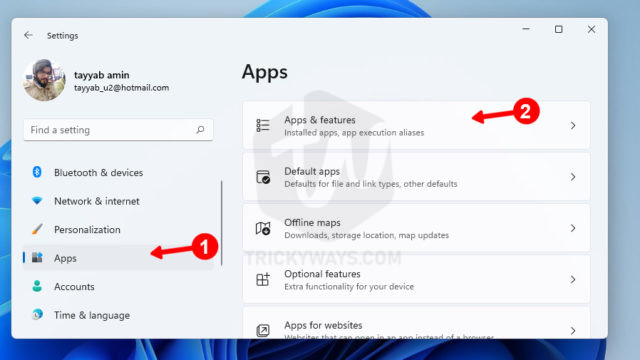Click the Apps for websites icon
Screen dimensions: 640x360
(263, 330)
